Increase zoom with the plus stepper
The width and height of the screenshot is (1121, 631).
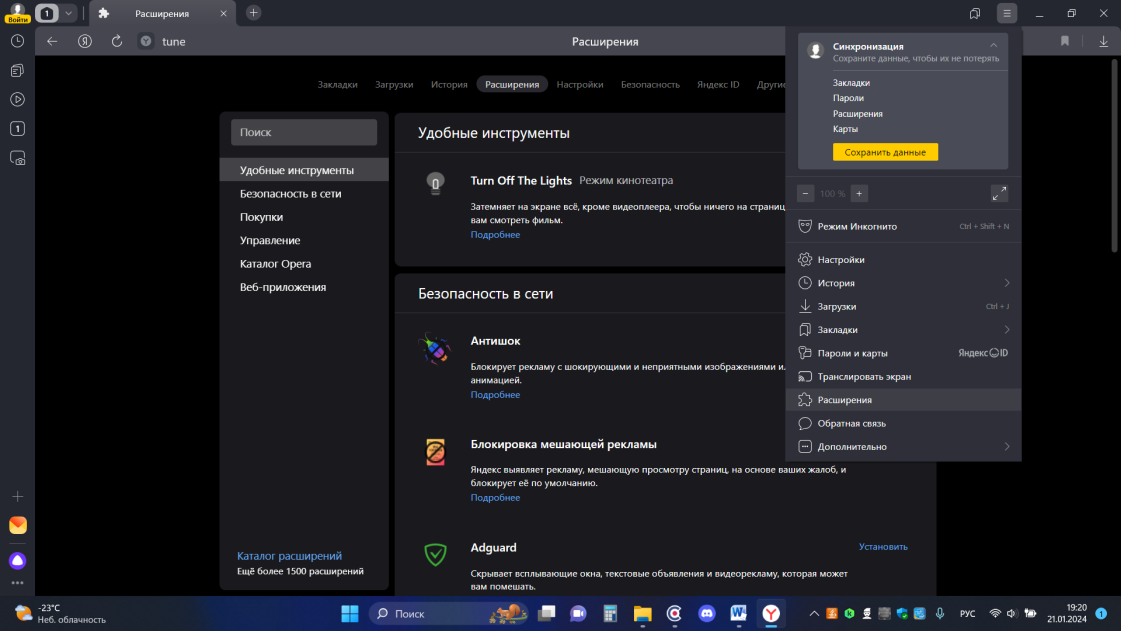(859, 193)
